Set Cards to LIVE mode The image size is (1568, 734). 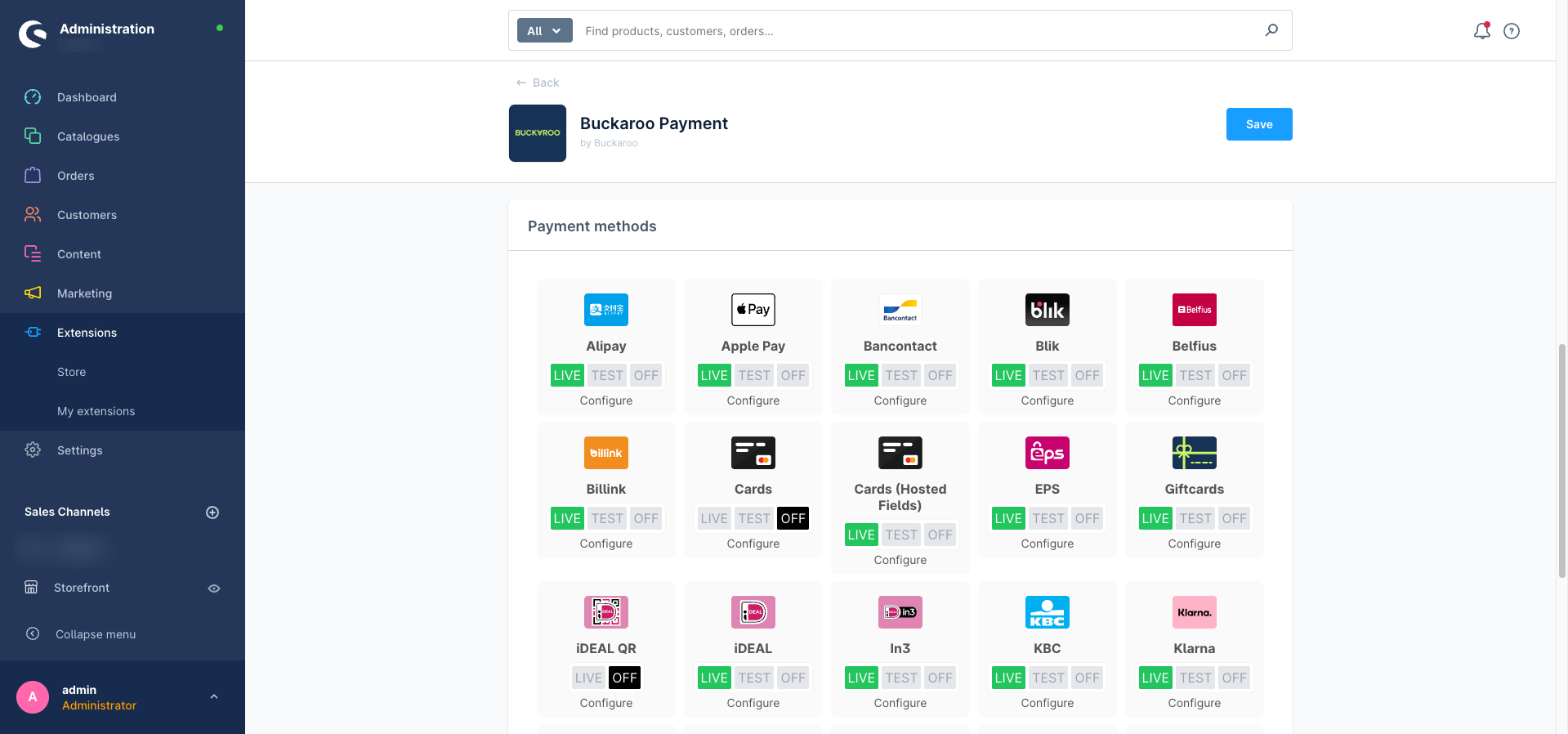714,518
